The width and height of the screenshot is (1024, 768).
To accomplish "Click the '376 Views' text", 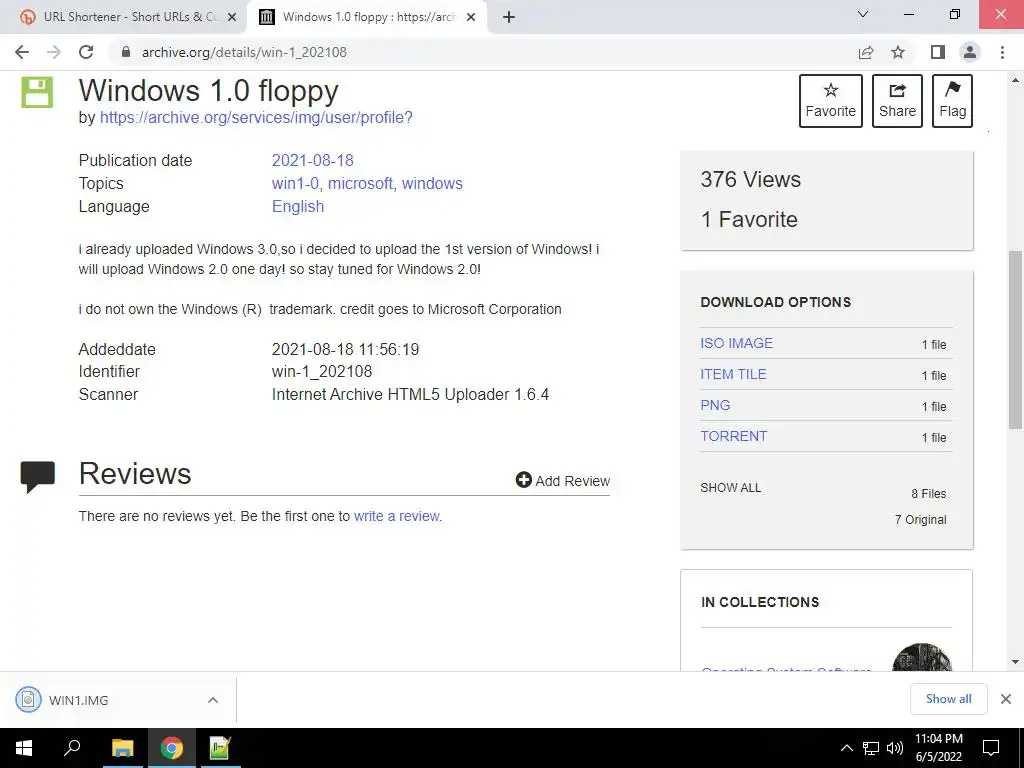I will [x=750, y=180].
